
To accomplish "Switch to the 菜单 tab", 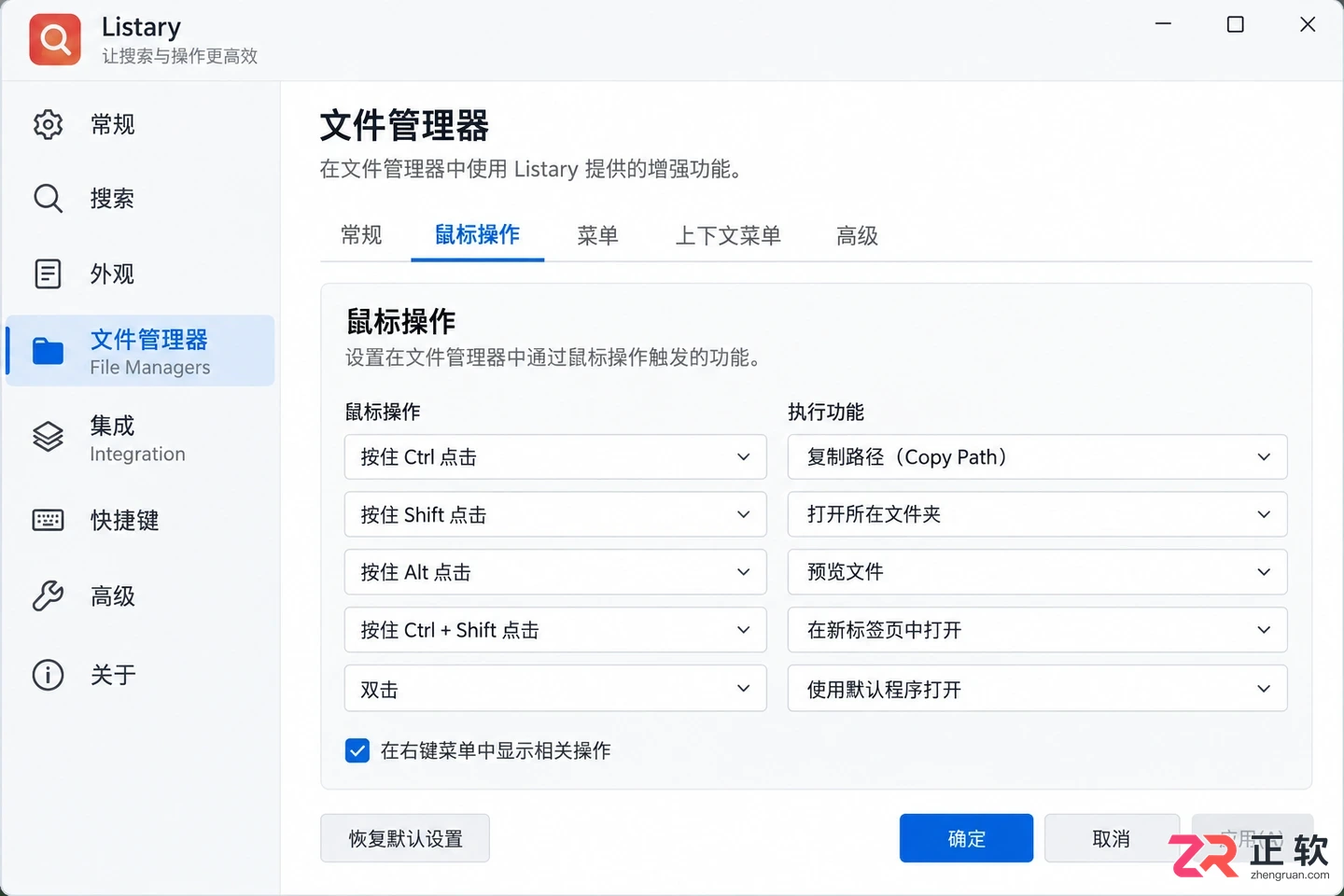I will click(x=598, y=235).
